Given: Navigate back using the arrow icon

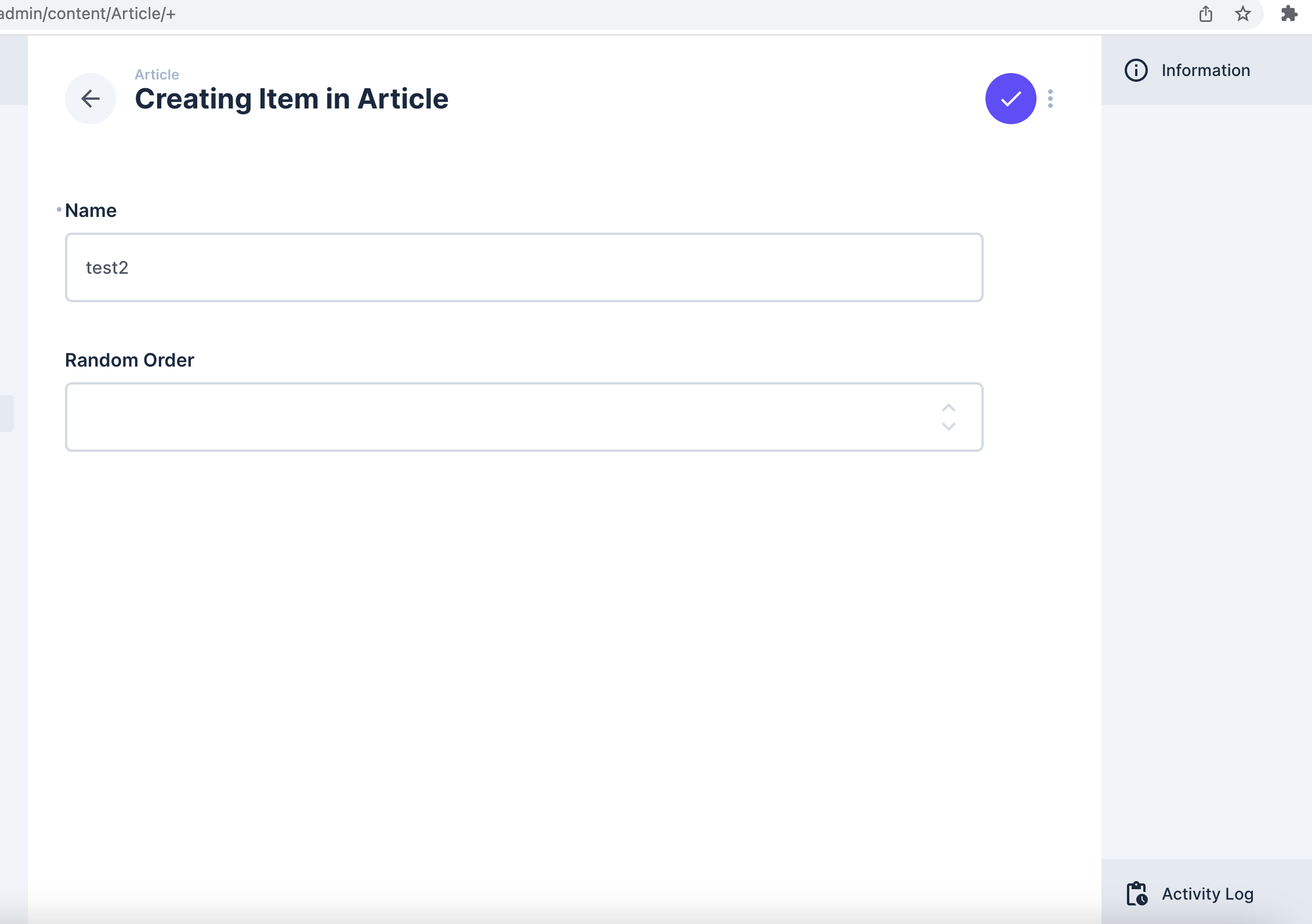Looking at the screenshot, I should click(90, 99).
